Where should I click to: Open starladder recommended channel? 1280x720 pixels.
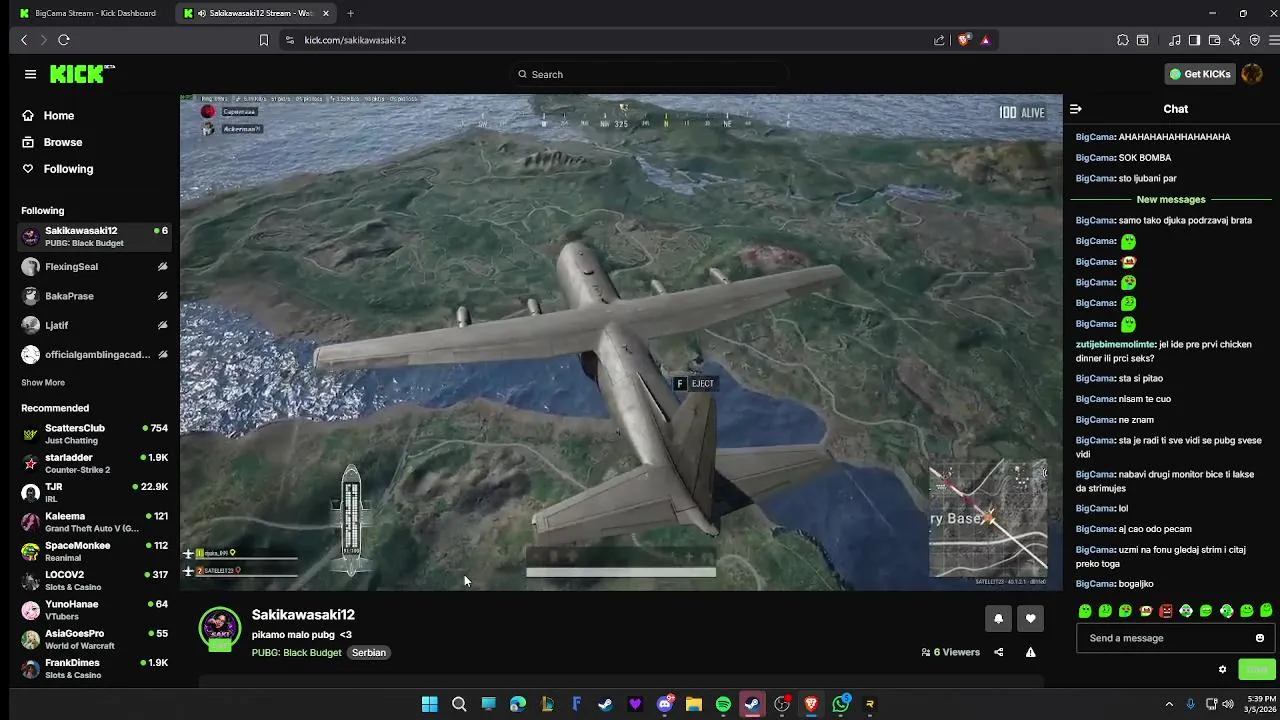click(x=94, y=463)
